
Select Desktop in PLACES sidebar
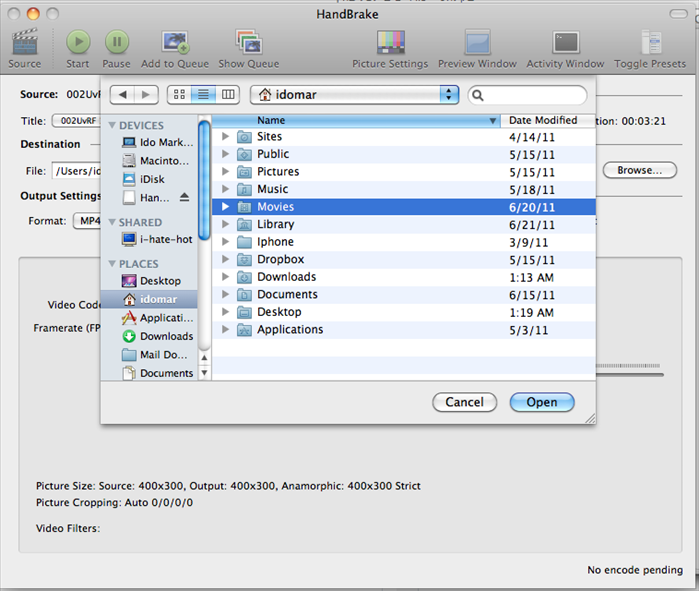[150, 281]
